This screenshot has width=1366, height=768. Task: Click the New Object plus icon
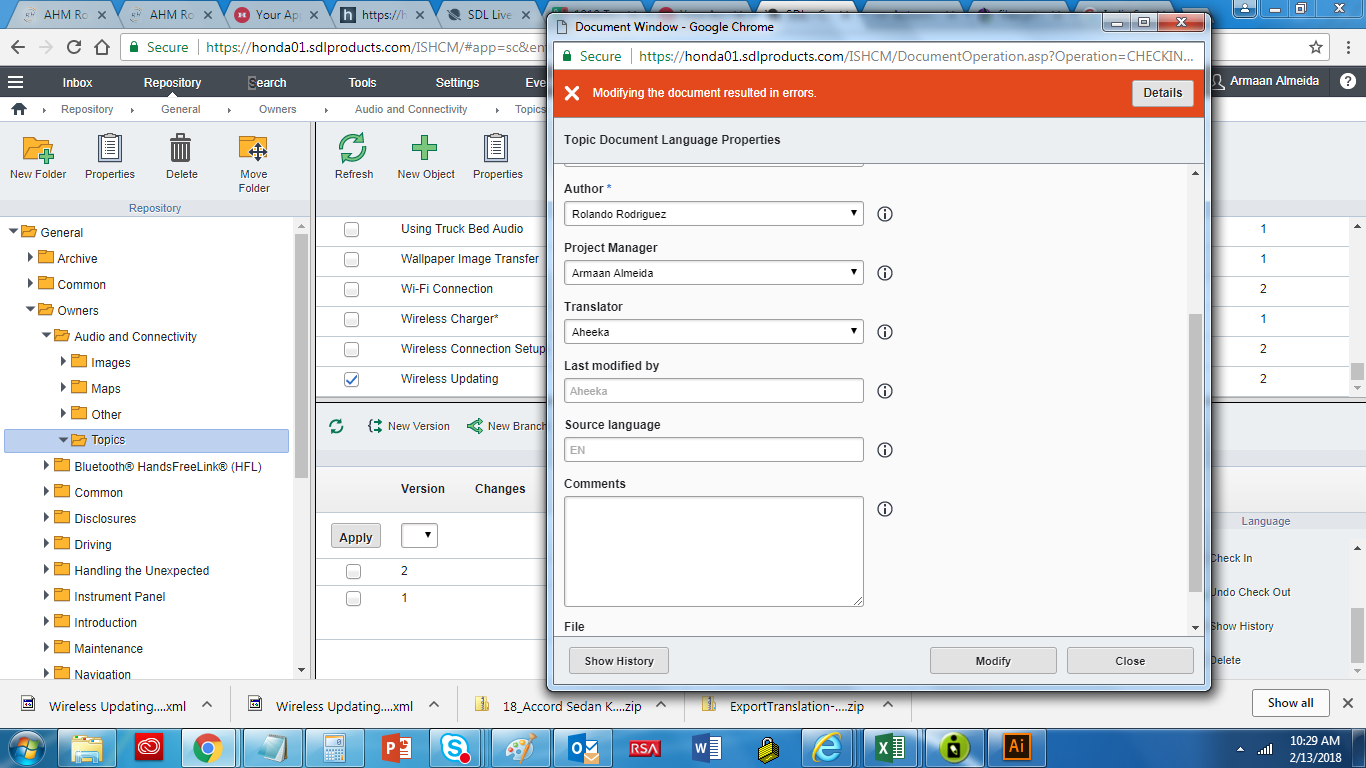(425, 149)
